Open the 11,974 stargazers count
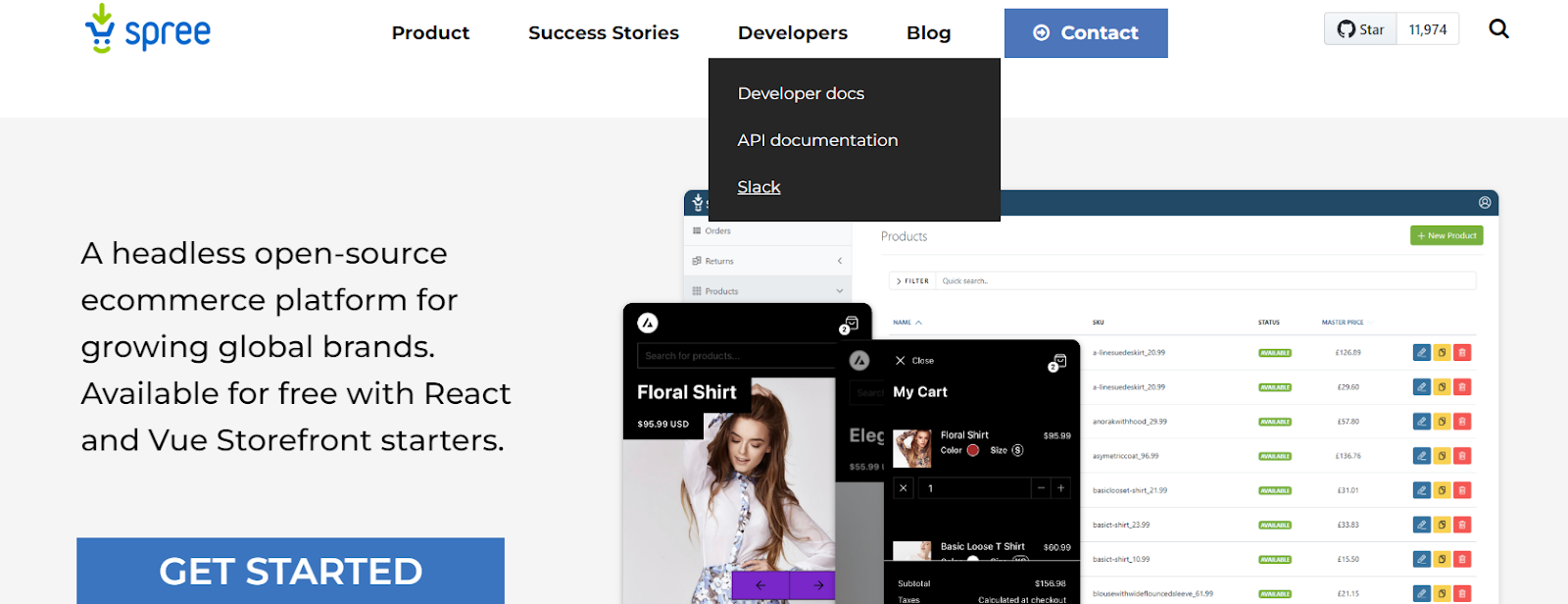This screenshot has width=1568, height=604. pos(1428,29)
